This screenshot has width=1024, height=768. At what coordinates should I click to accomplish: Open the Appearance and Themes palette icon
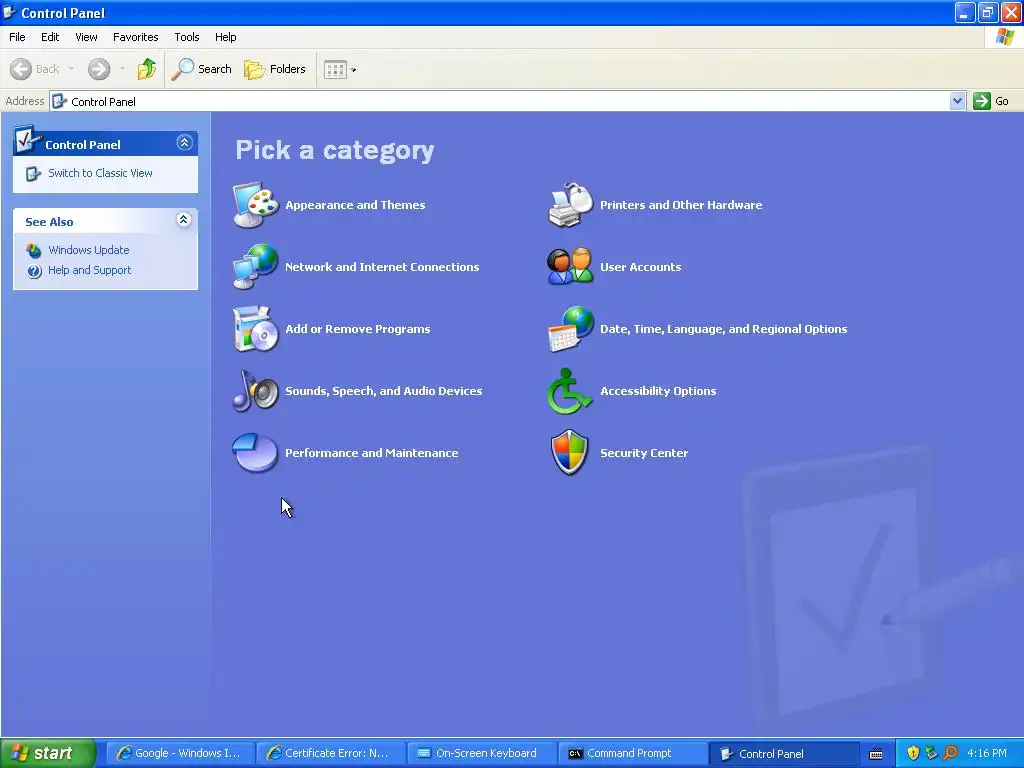[x=255, y=205]
